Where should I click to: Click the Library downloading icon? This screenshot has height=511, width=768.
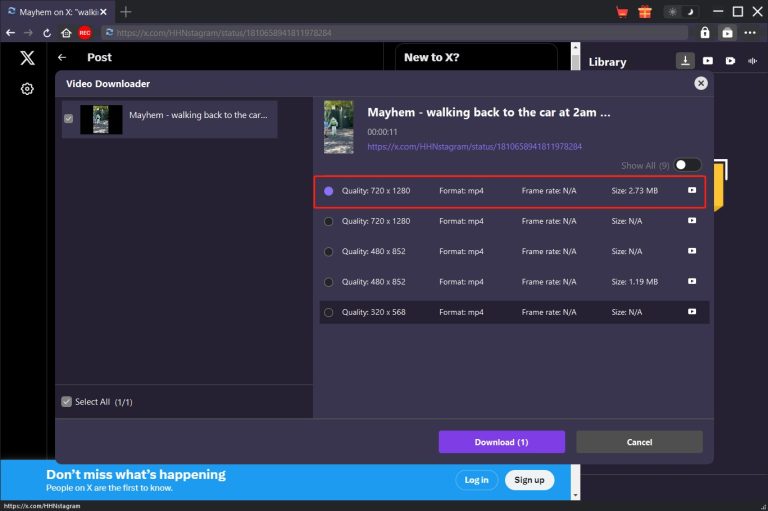pyautogui.click(x=685, y=61)
